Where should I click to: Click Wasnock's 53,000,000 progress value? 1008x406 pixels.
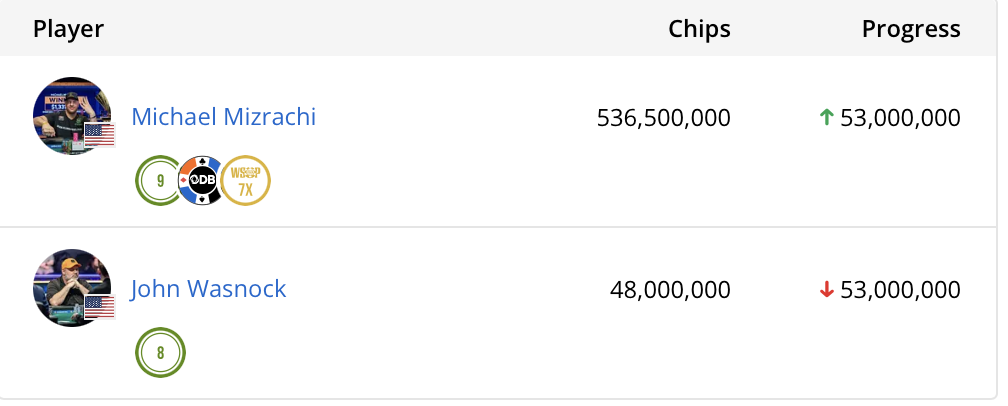coord(900,290)
